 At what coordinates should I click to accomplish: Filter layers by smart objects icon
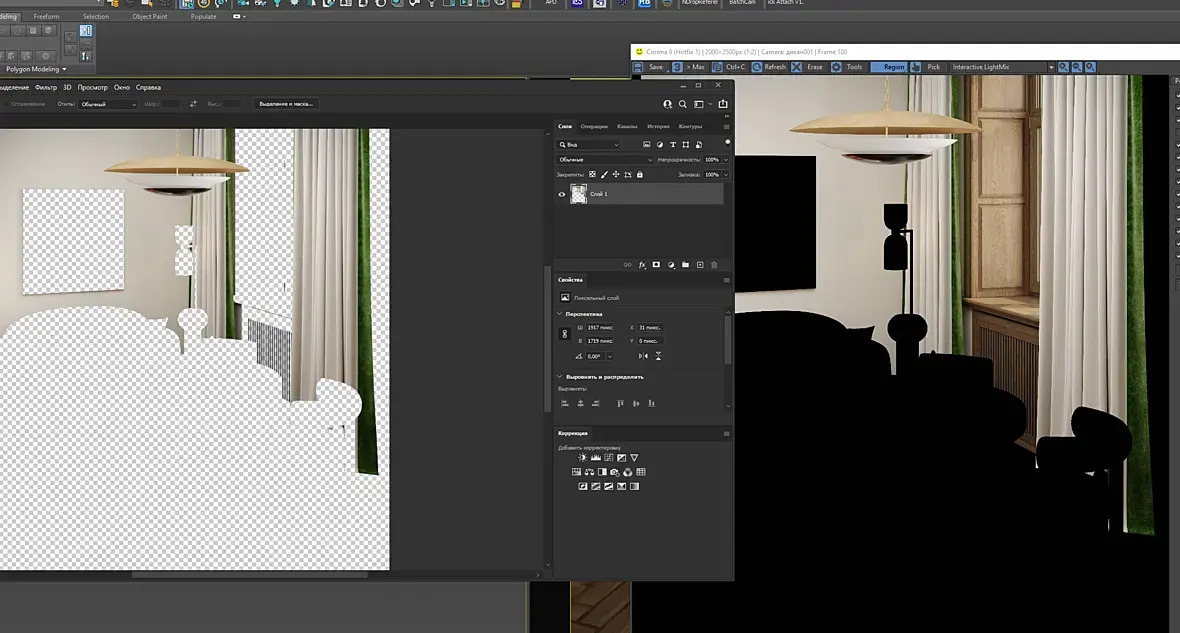coord(698,145)
